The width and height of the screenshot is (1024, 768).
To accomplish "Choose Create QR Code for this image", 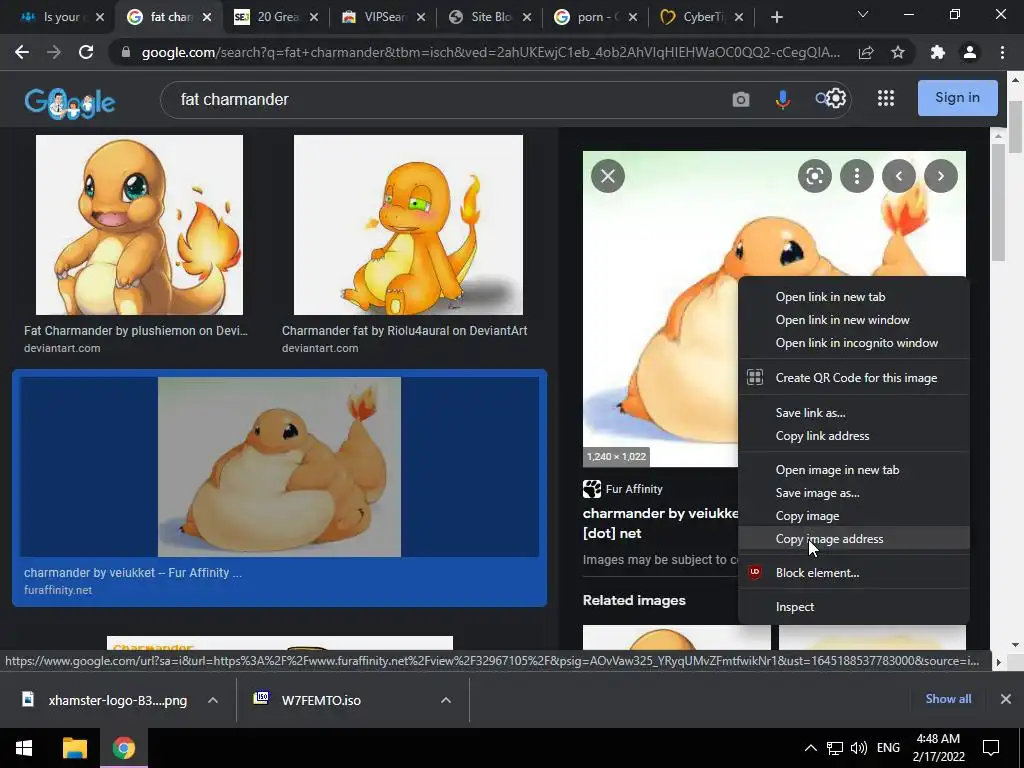I will [854, 377].
